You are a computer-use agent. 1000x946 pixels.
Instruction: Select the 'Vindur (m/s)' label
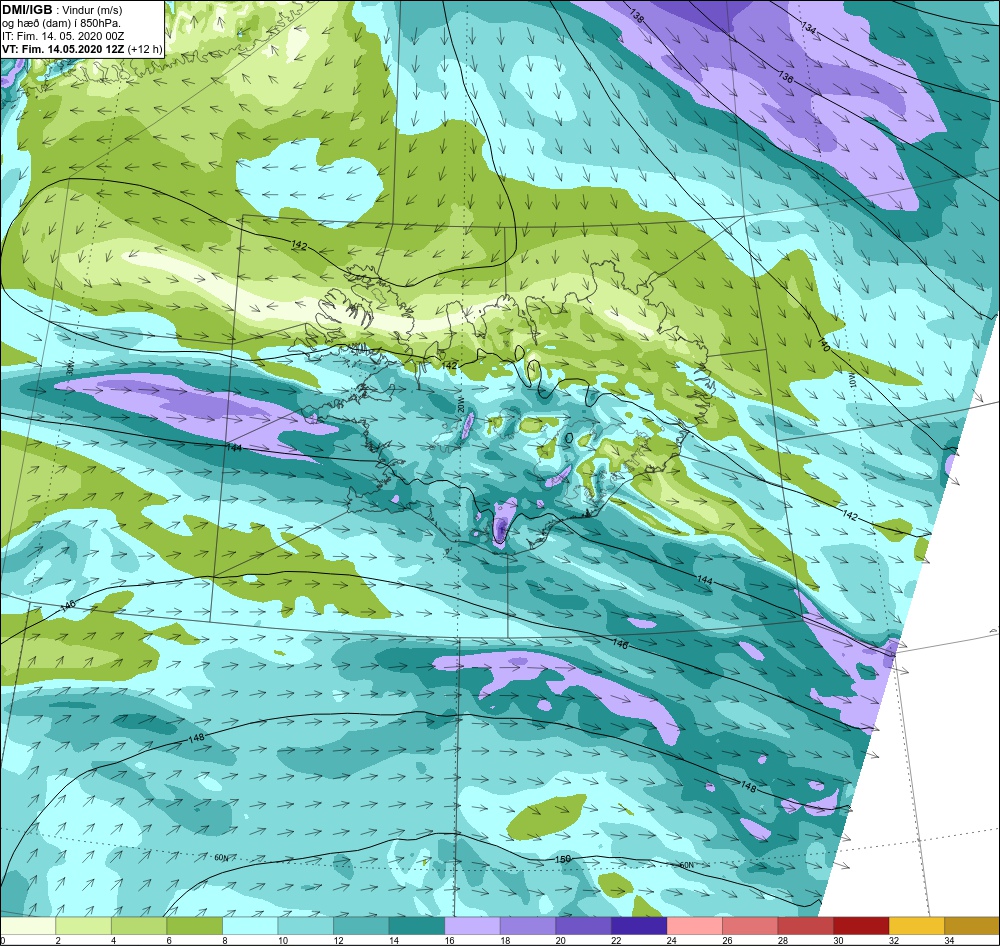pos(93,10)
